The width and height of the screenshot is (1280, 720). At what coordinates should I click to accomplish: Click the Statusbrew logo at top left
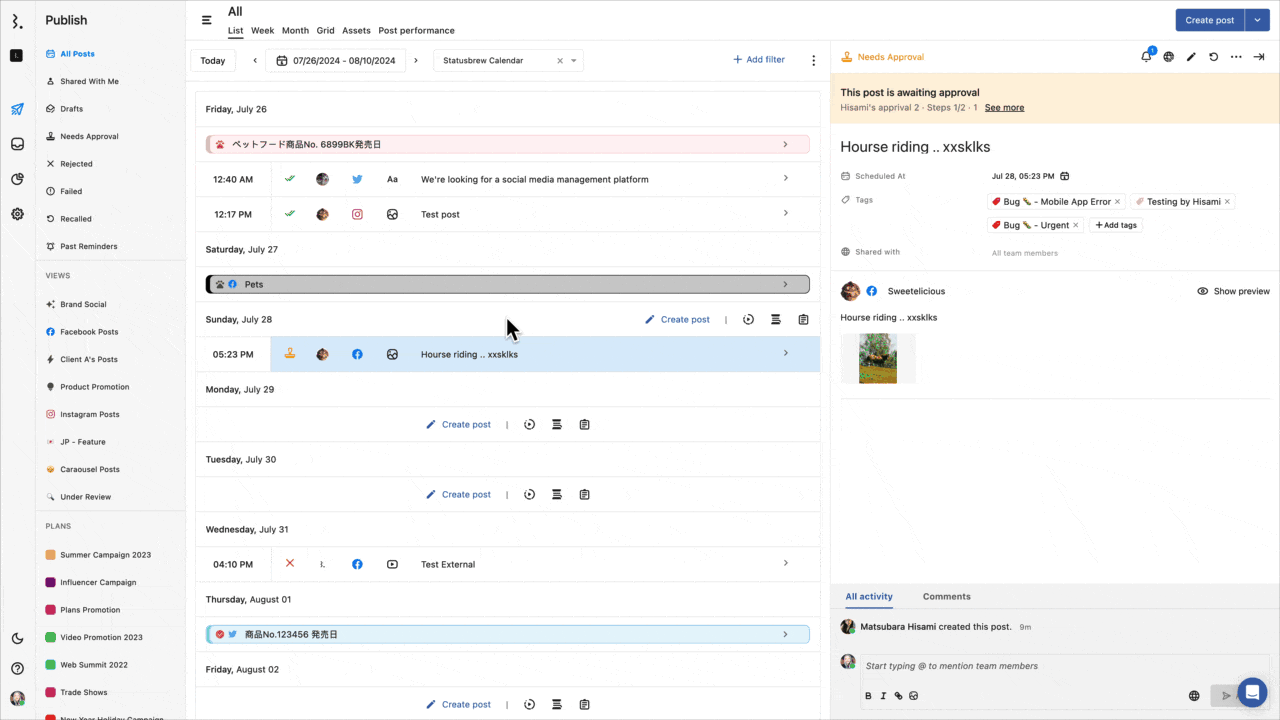(17, 21)
